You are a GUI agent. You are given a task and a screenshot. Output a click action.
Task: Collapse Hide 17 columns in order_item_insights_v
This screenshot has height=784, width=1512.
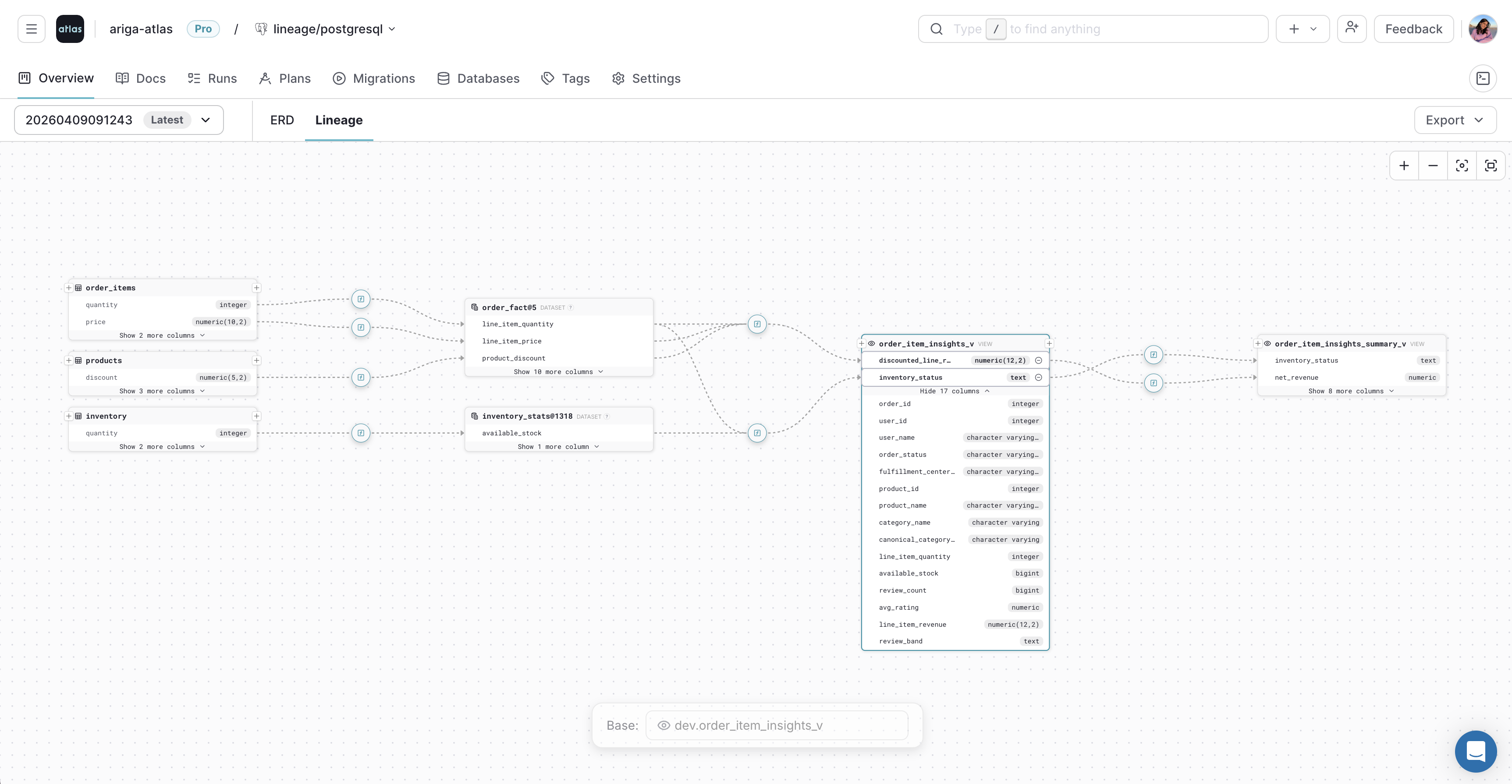tap(955, 391)
